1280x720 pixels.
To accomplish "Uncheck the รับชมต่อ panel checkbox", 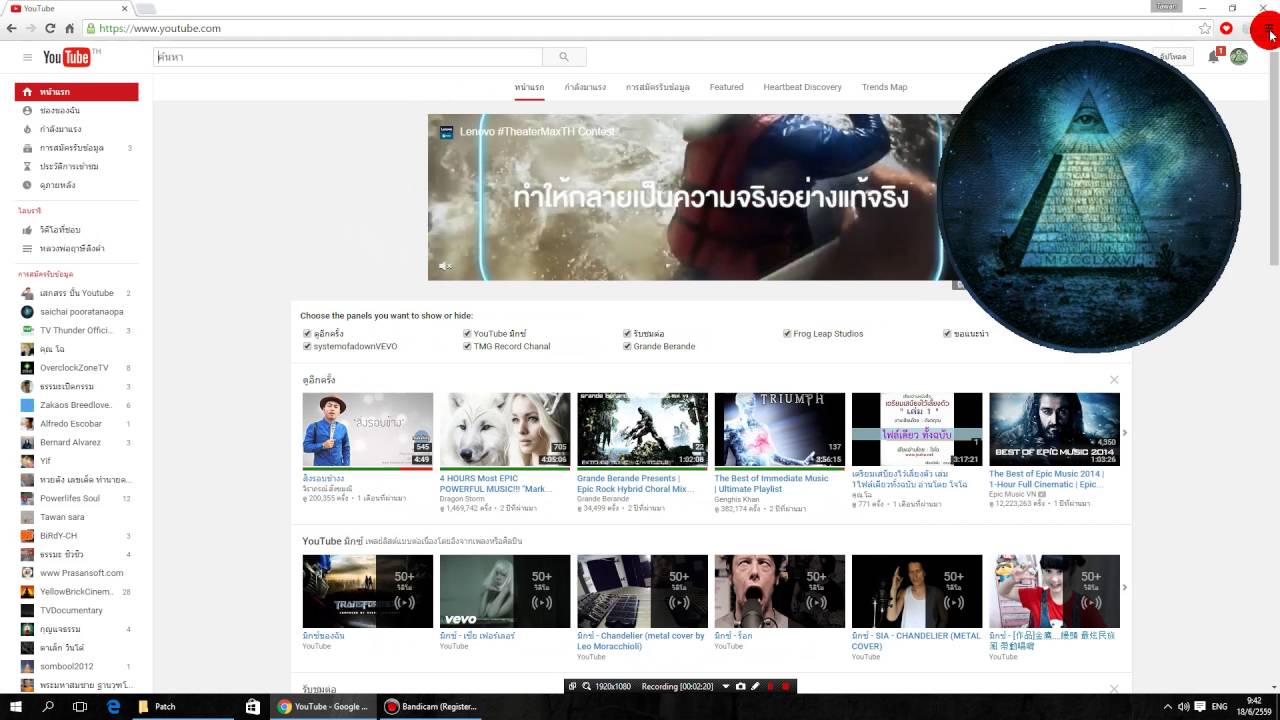I will click(x=627, y=334).
